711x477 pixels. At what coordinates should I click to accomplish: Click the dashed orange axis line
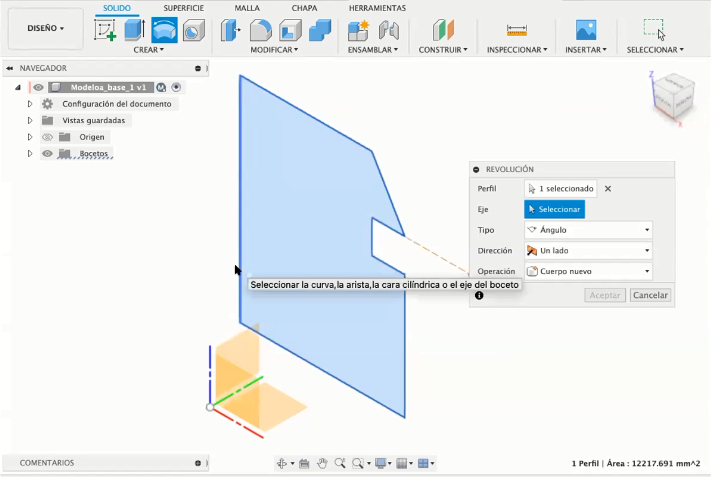(x=438, y=255)
